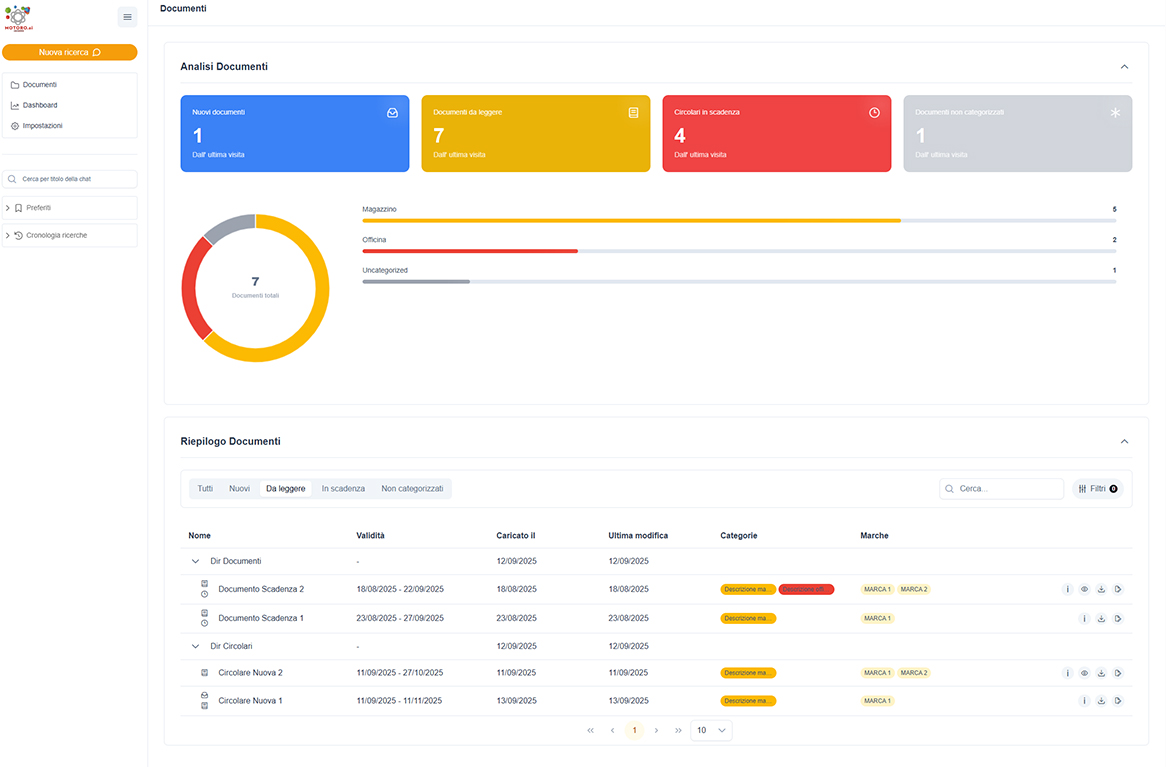Download Circolare Nuova 1 file
This screenshot has height=767, width=1166.
(x=1101, y=701)
